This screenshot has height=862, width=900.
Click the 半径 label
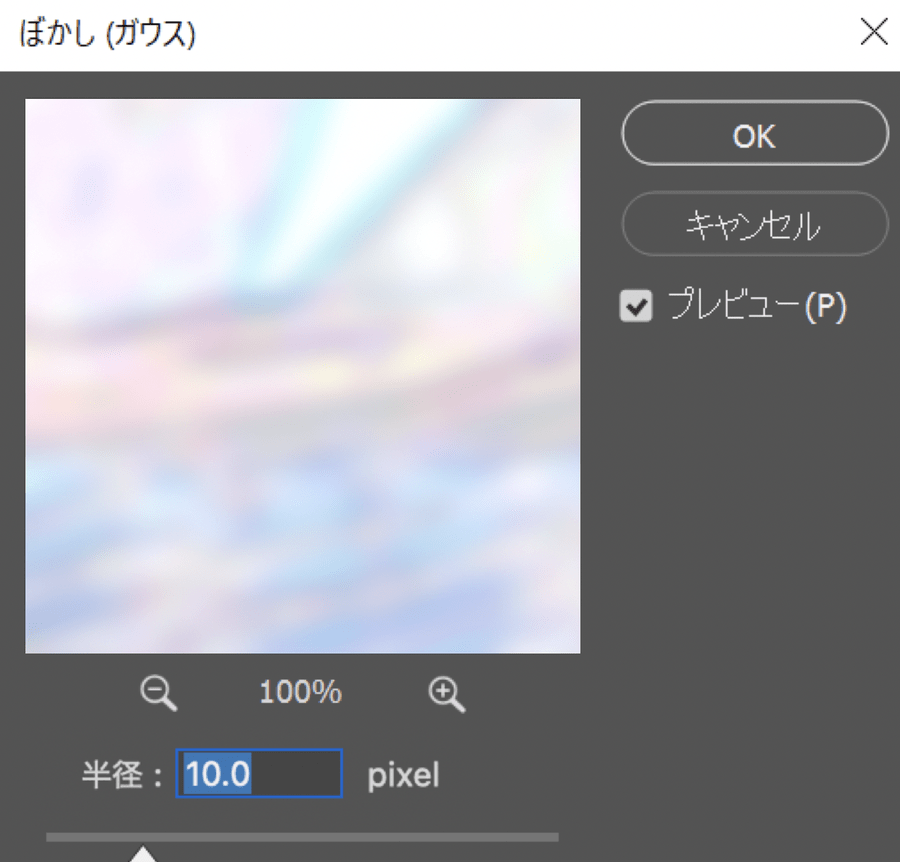coord(112,775)
